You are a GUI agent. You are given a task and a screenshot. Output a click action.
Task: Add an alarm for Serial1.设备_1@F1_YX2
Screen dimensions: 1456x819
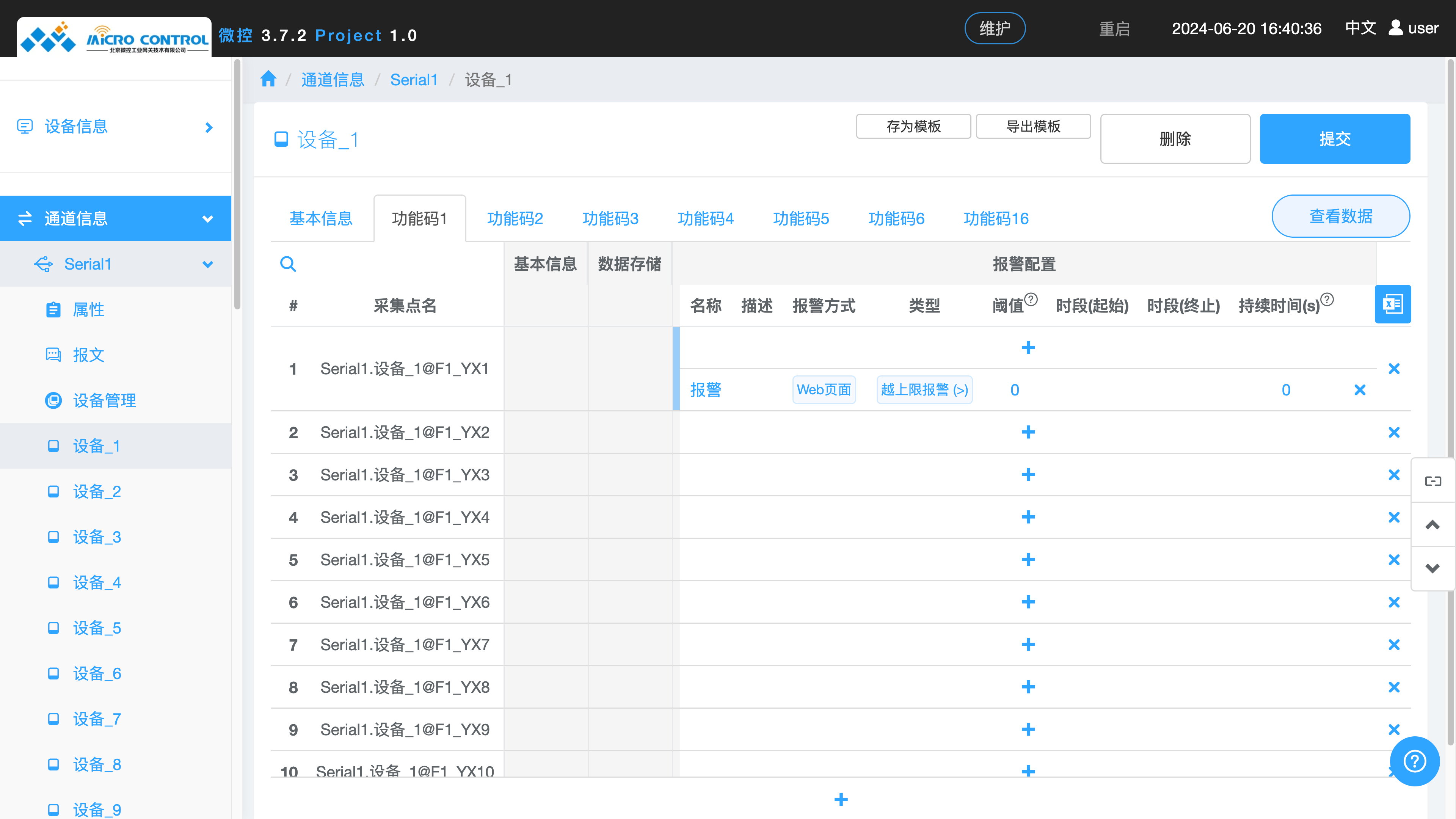click(x=1028, y=432)
